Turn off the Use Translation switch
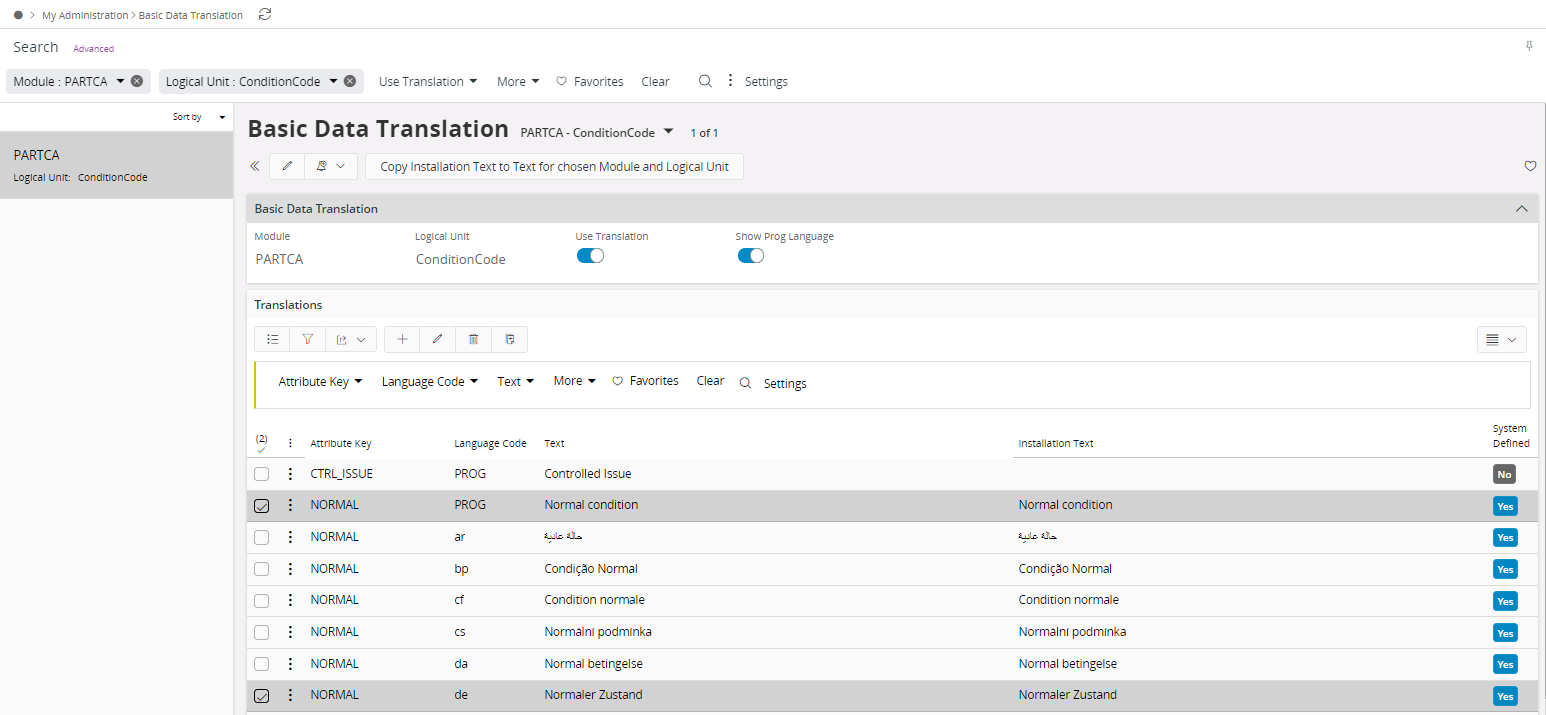The image size is (1546, 715). coord(590,256)
